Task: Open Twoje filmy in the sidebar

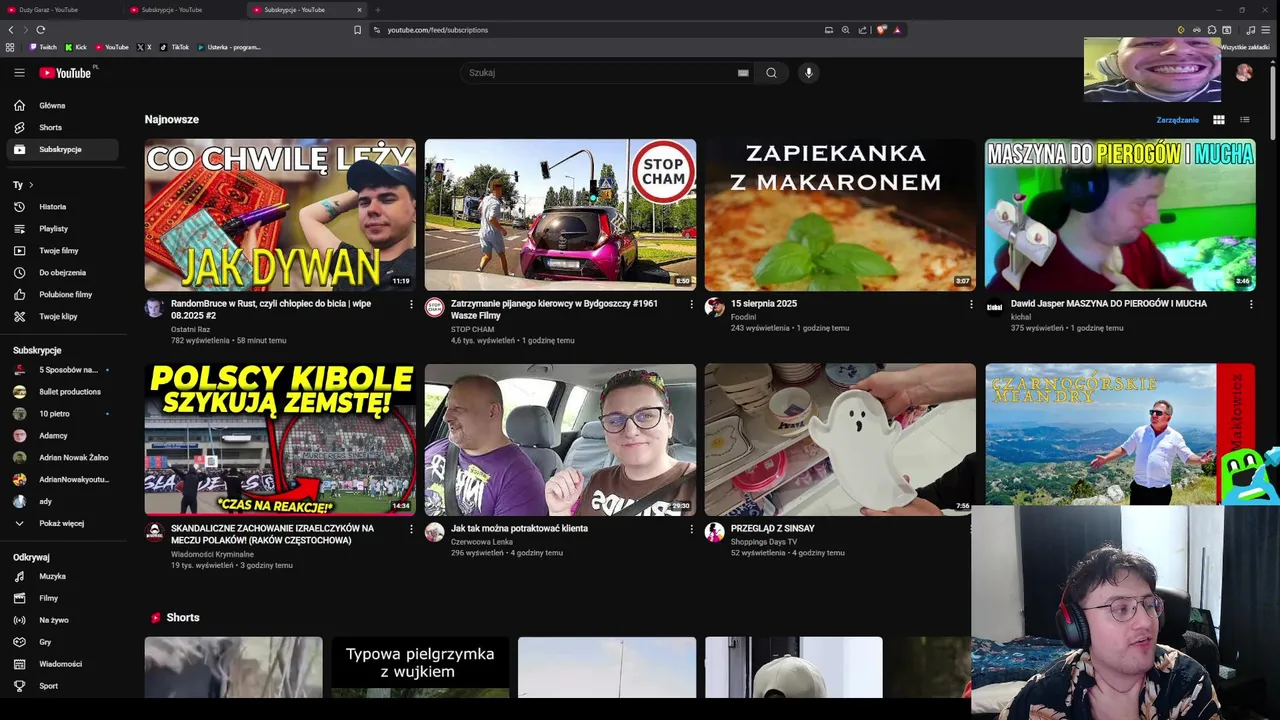Action: point(64,251)
